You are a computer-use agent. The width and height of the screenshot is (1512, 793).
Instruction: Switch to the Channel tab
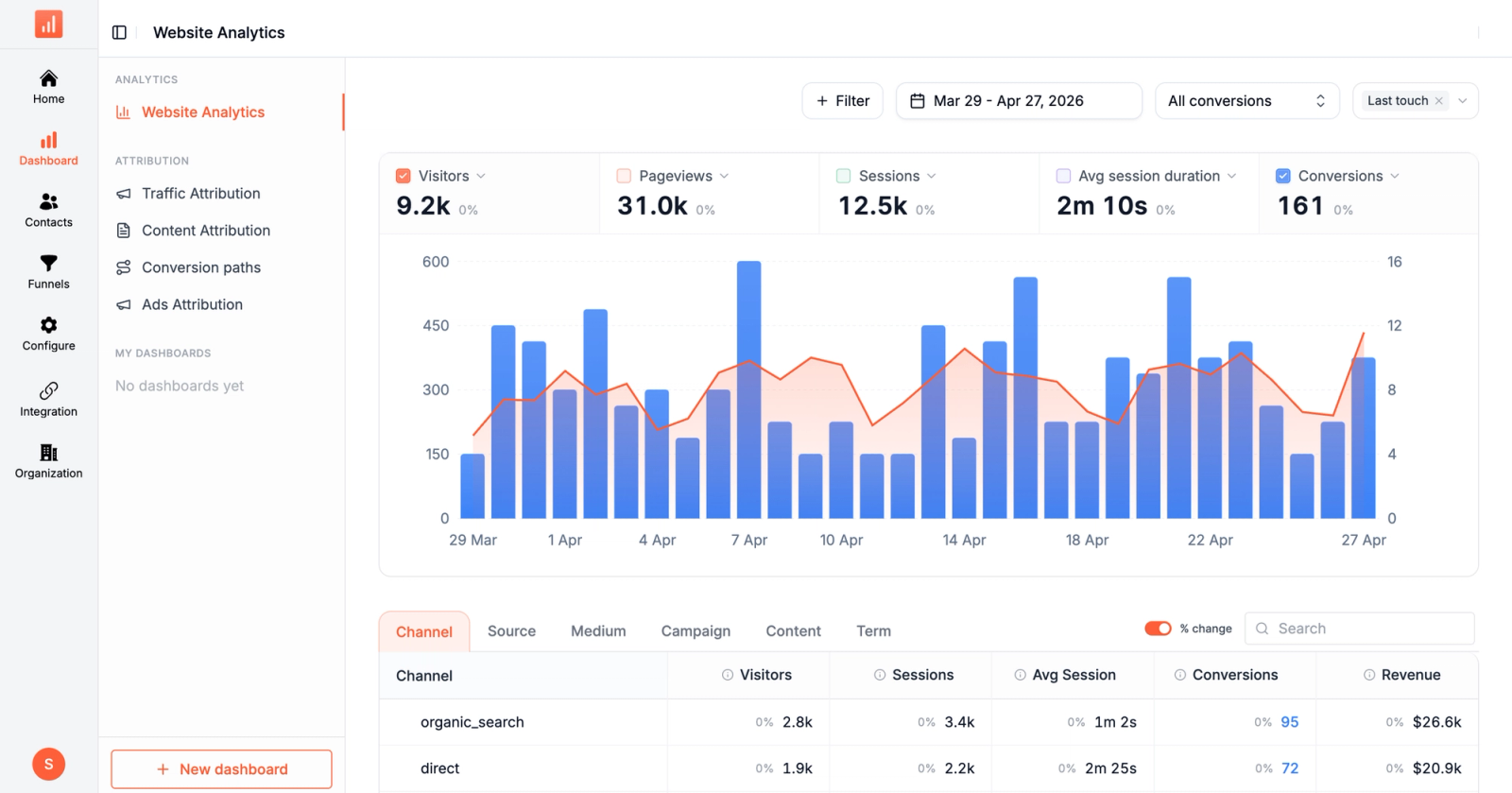coord(424,631)
